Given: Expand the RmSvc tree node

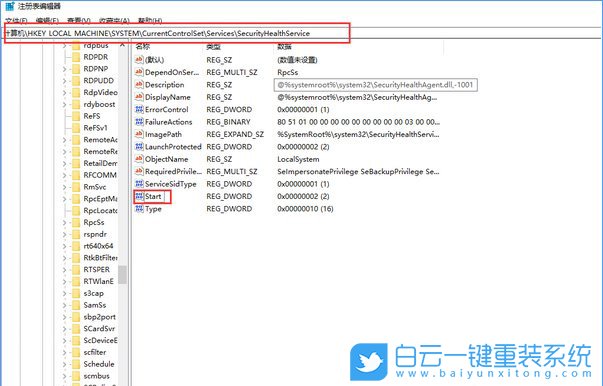Looking at the screenshot, I should point(65,187).
